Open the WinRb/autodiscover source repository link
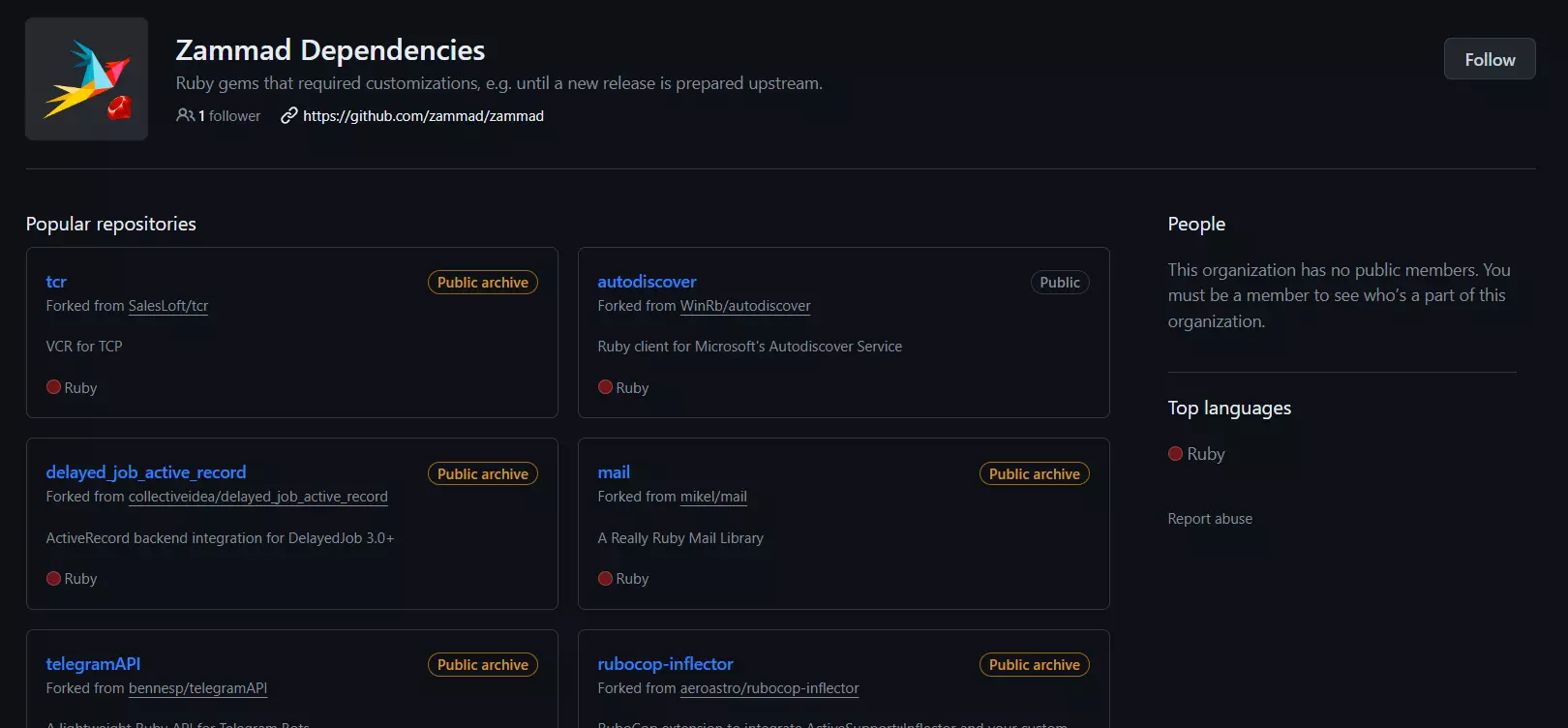The width and height of the screenshot is (1568, 728). (744, 305)
